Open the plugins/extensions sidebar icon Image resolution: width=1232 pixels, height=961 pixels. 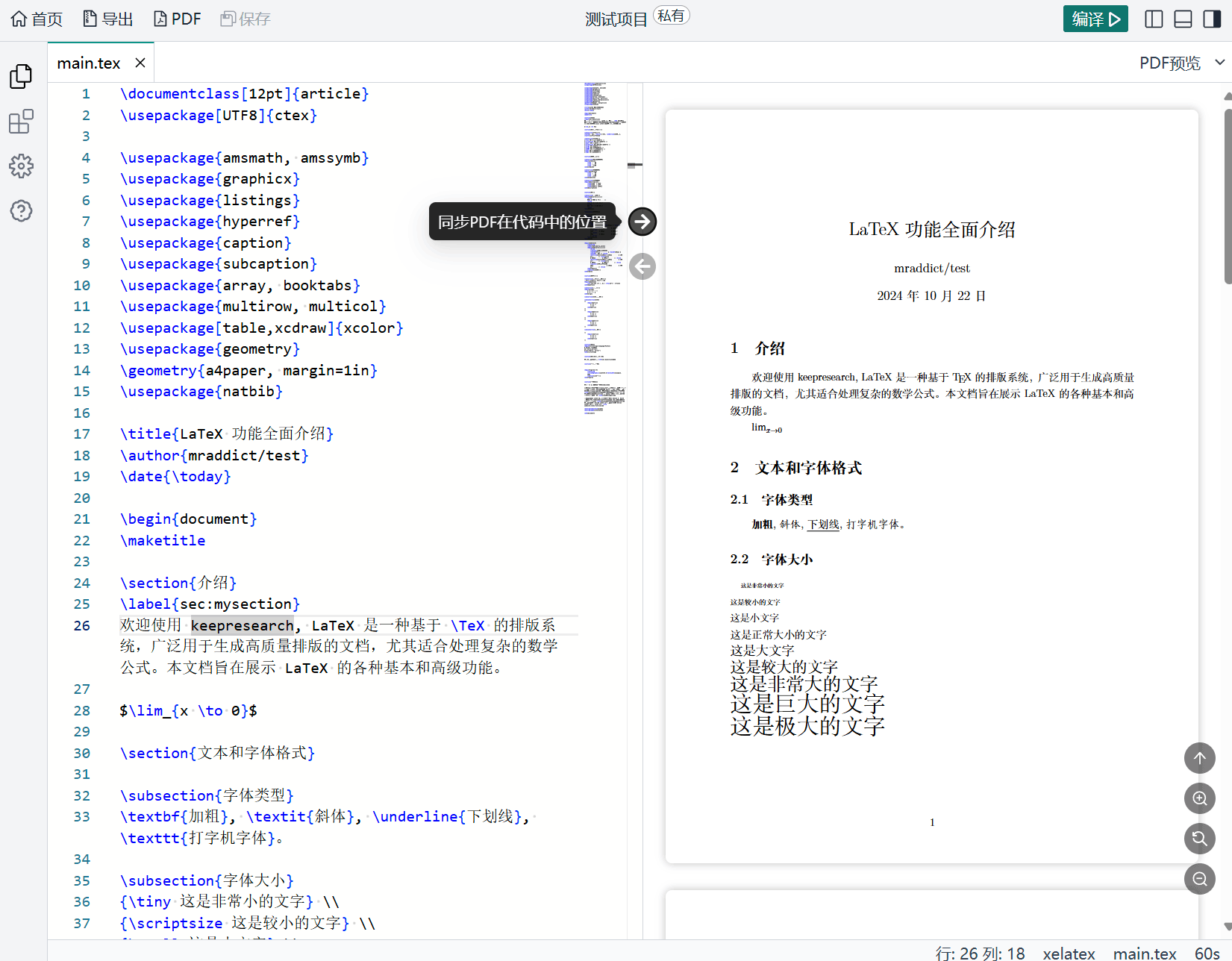click(x=21, y=122)
